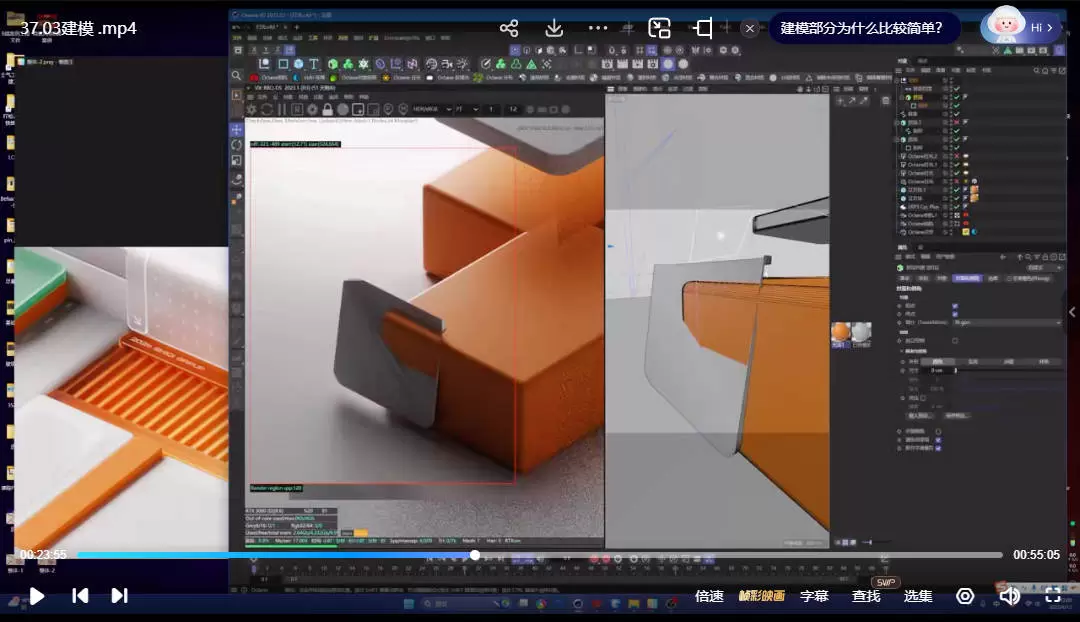Viewport: 1080px width, 622px height.
Task: Click the circular settings icon beside volume
Action: coord(965,596)
